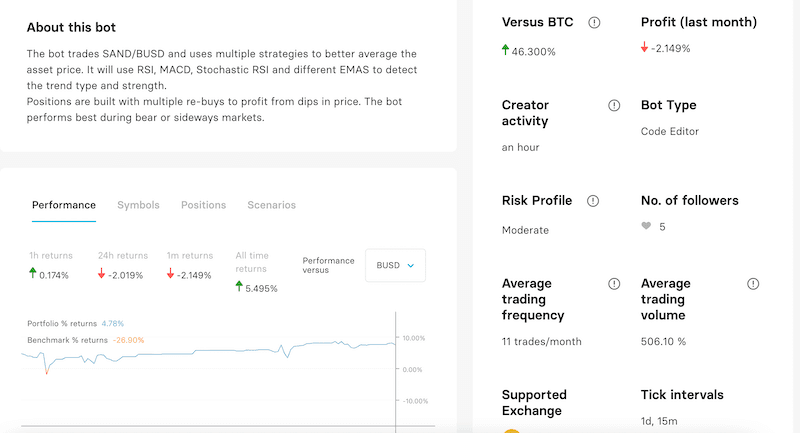Select the Scenarios tab
This screenshot has width=800, height=433.
pos(271,205)
